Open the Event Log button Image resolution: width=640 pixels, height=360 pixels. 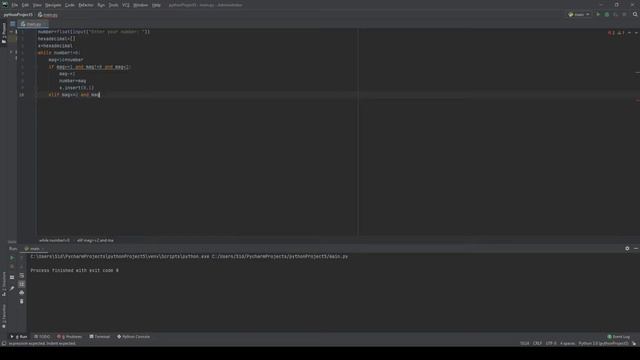coord(619,337)
